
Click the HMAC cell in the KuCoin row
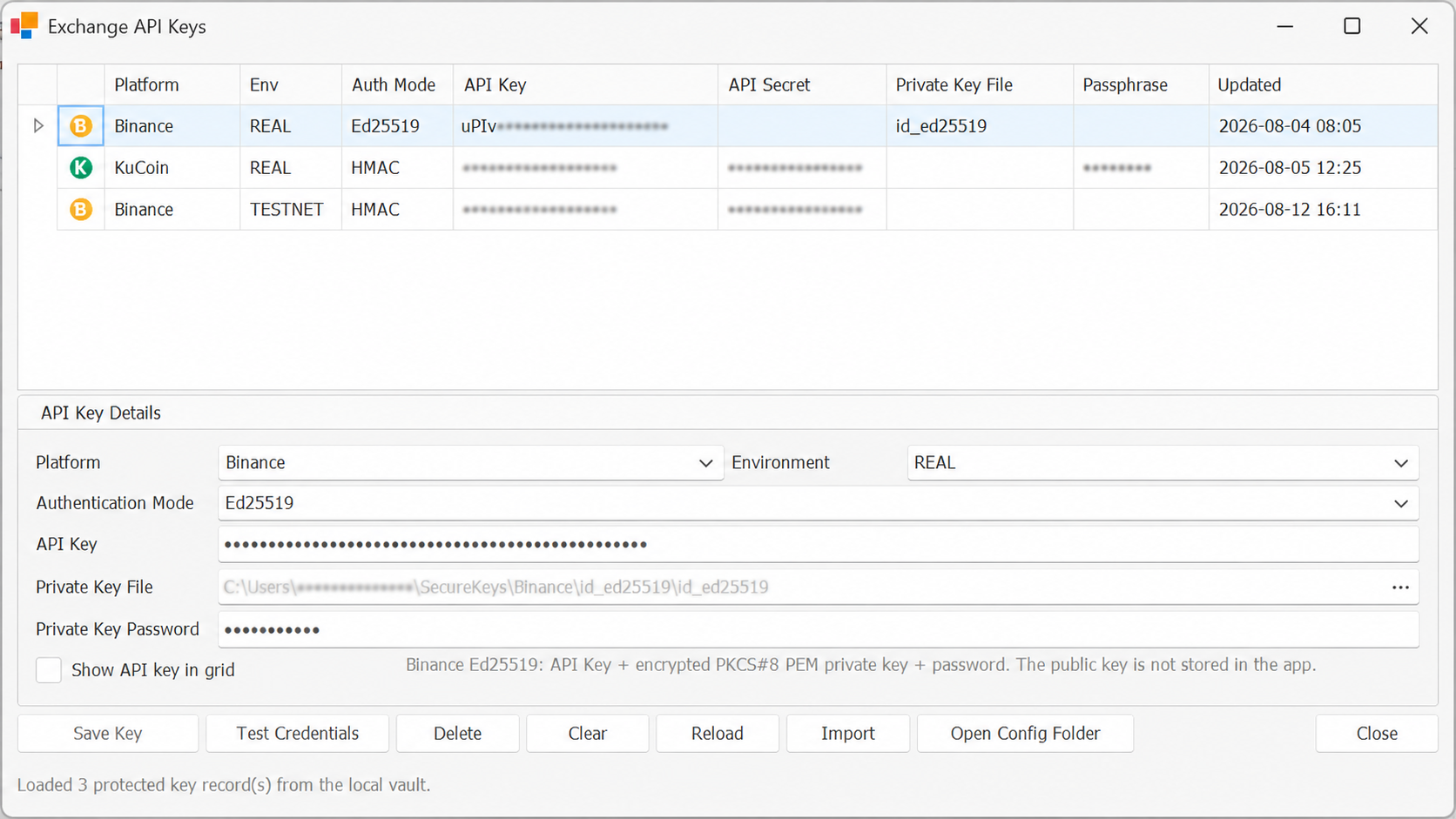397,168
